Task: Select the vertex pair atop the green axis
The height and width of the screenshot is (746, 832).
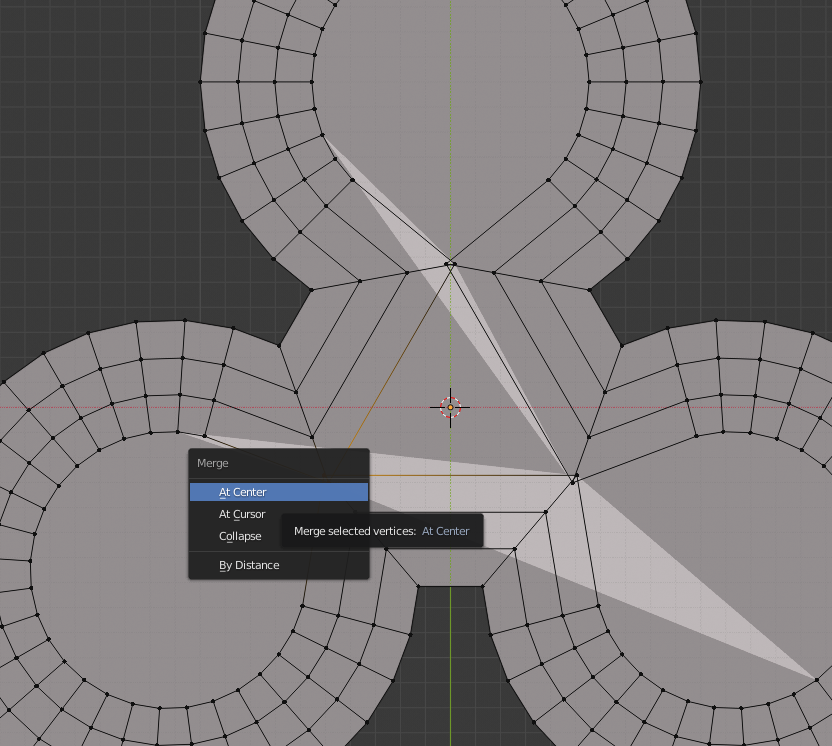Action: coord(450,264)
